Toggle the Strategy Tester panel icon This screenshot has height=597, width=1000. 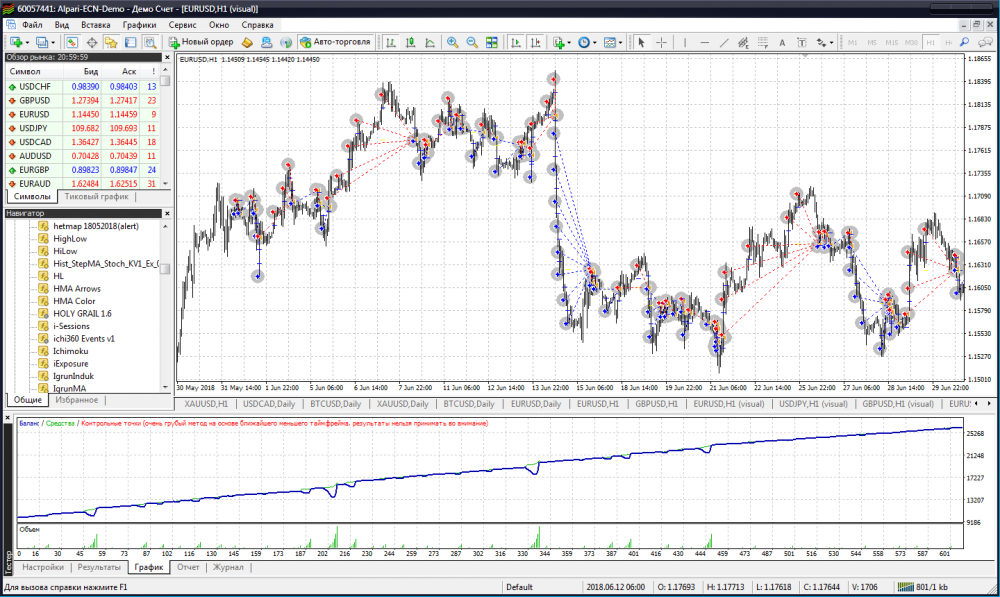150,42
